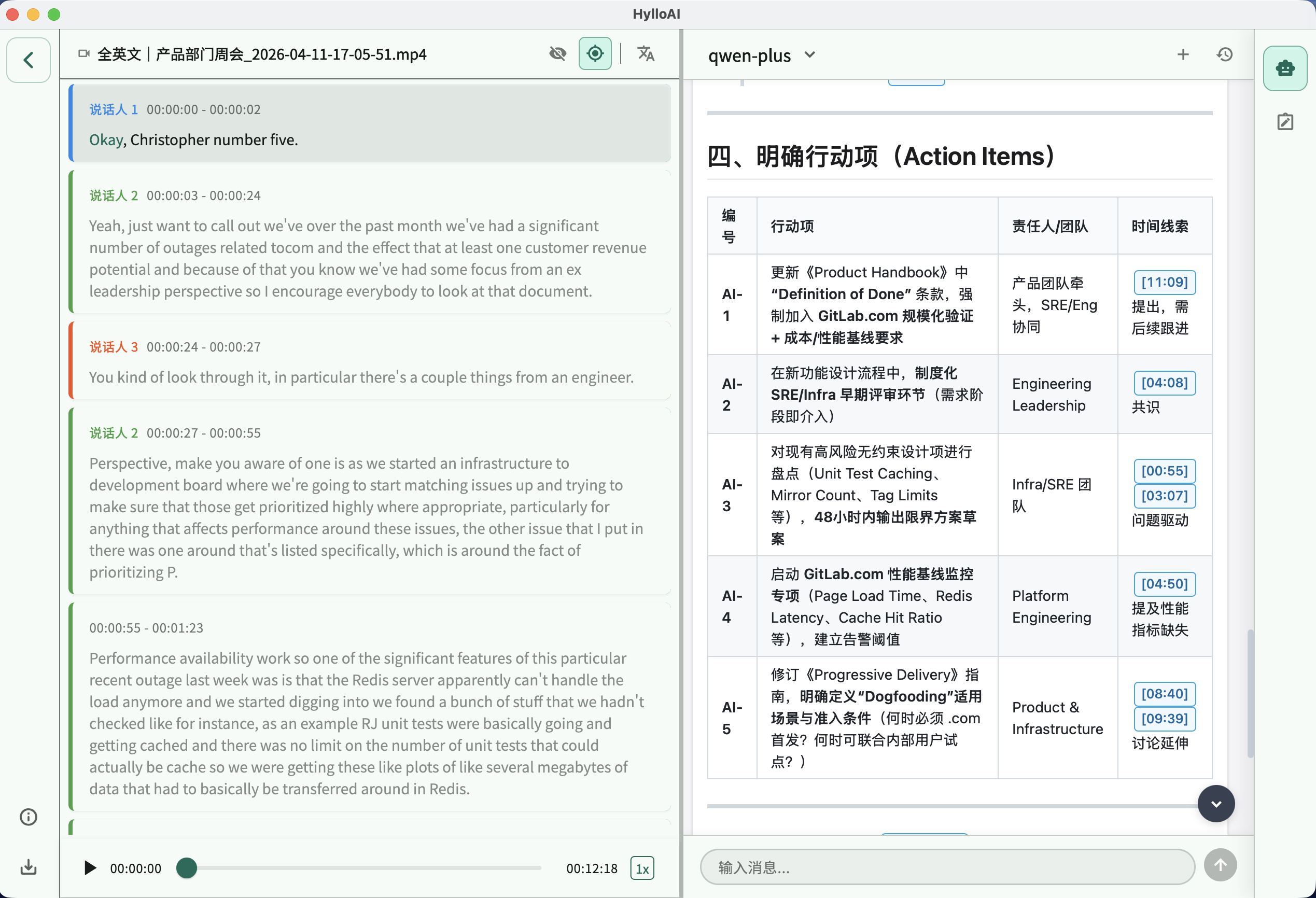Go back with the left arrow button
Screen dimensions: 1316x898
pos(29,60)
